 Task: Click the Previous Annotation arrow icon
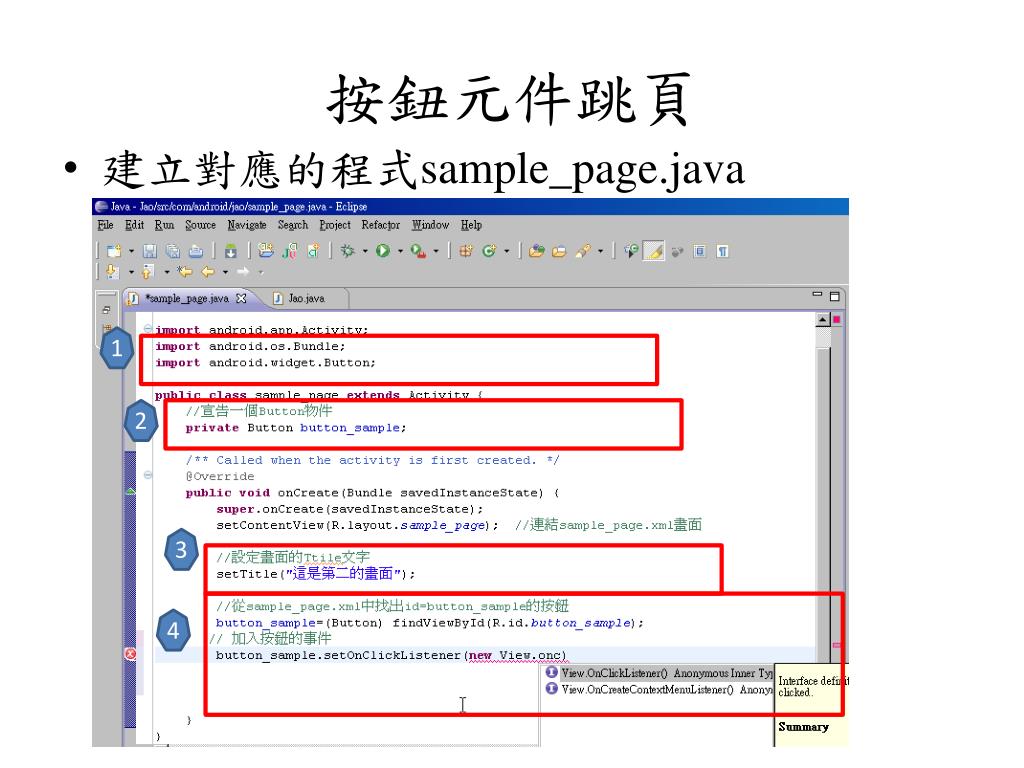[148, 271]
